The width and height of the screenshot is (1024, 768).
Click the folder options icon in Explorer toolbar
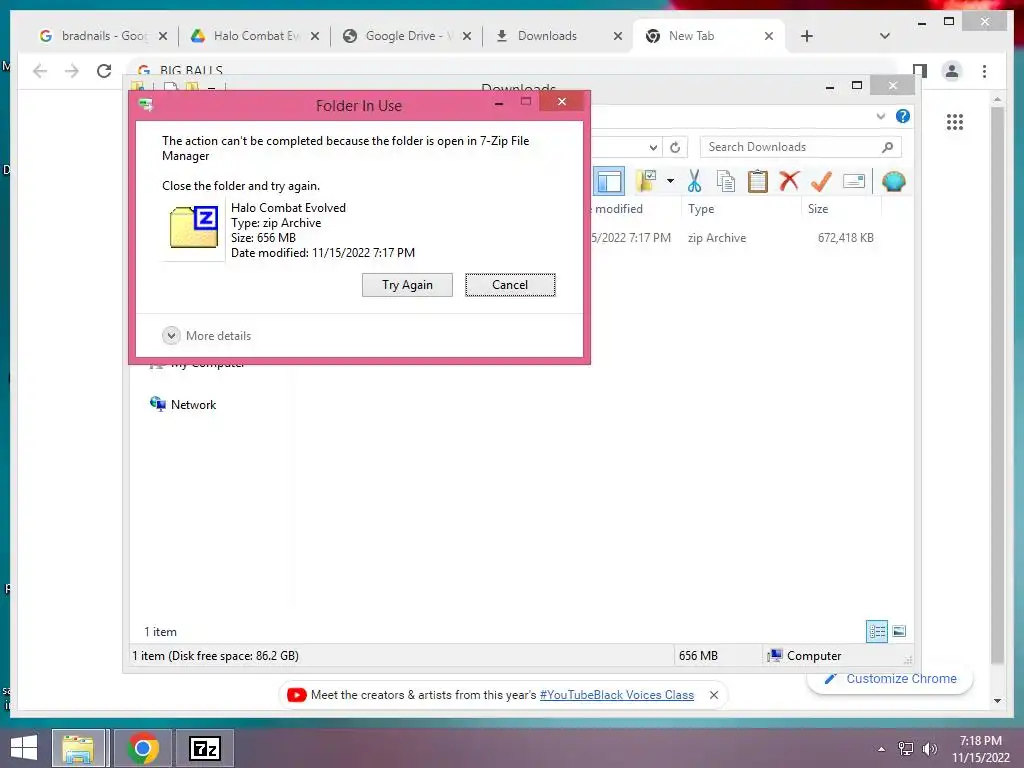647,181
